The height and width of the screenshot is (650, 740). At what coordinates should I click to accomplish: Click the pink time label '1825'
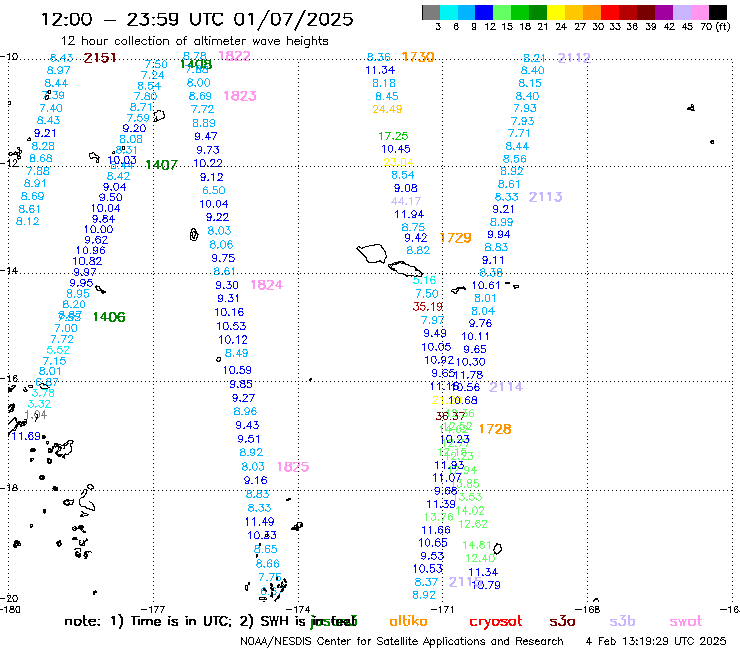293,467
